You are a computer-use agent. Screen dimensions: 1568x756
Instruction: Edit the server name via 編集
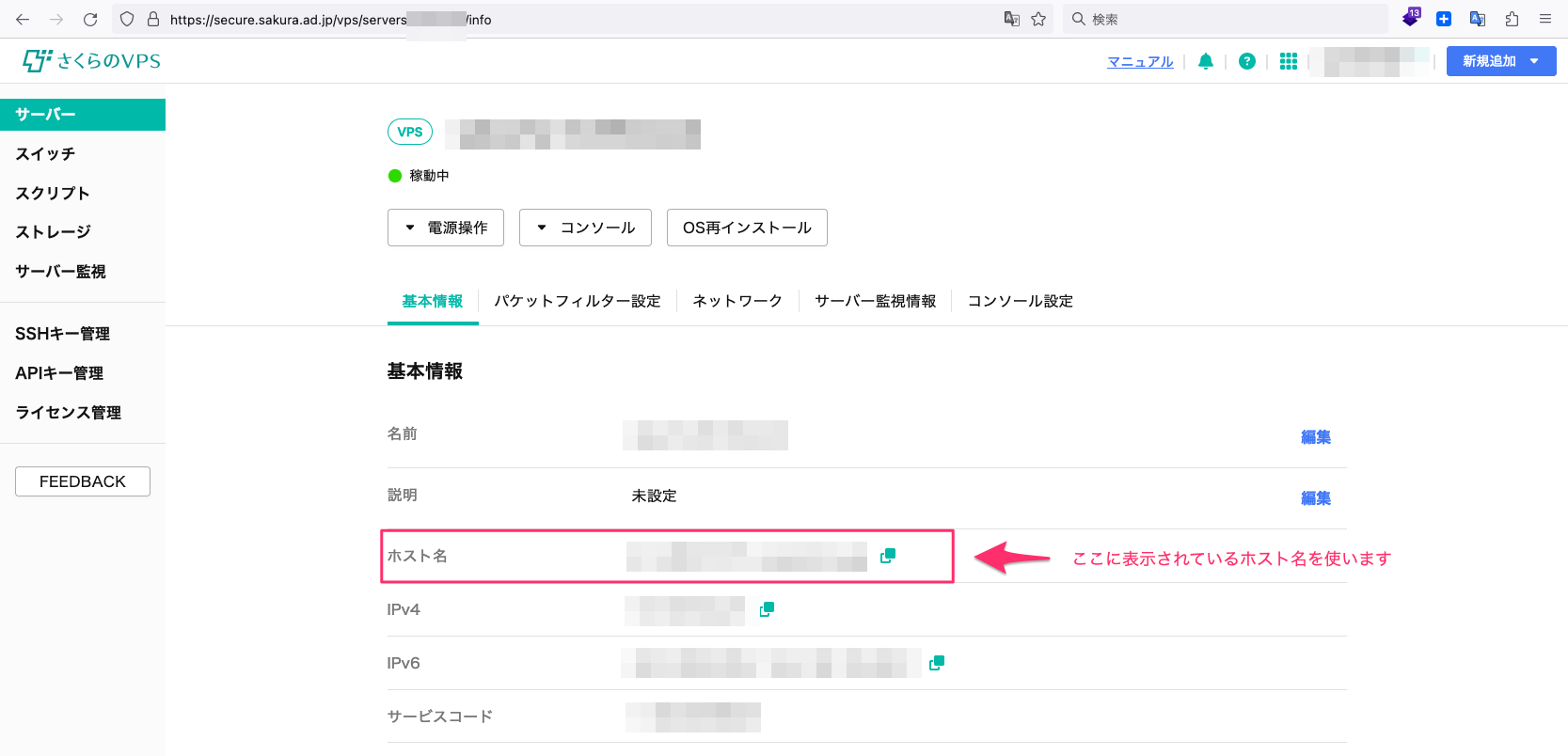pos(1315,436)
